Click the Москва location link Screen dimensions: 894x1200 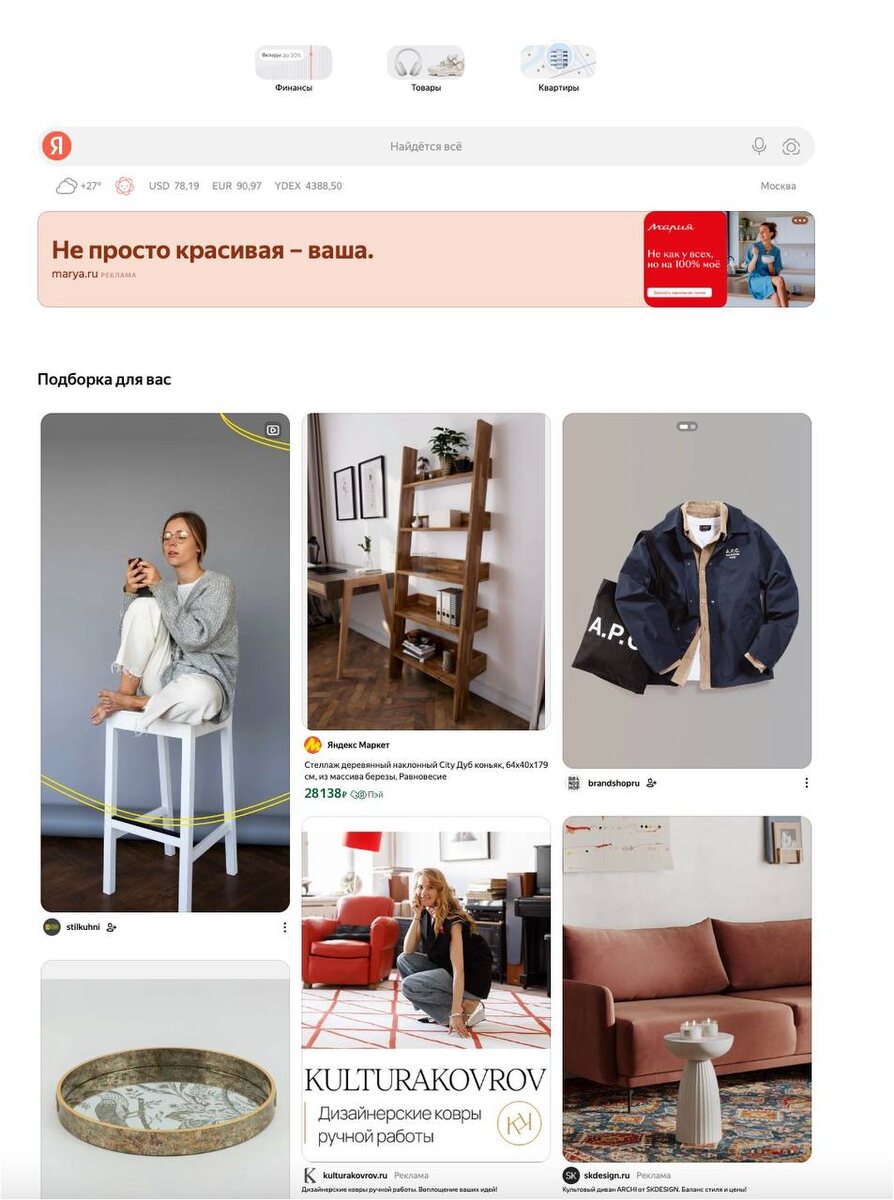778,186
